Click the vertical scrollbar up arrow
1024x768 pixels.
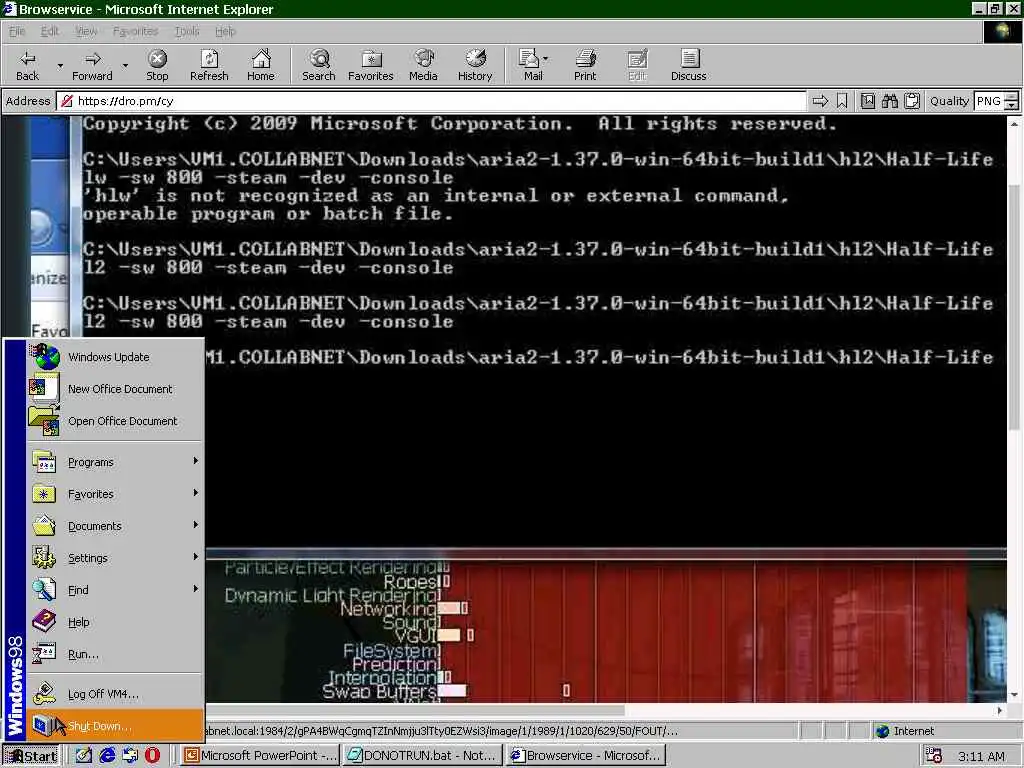1014,123
